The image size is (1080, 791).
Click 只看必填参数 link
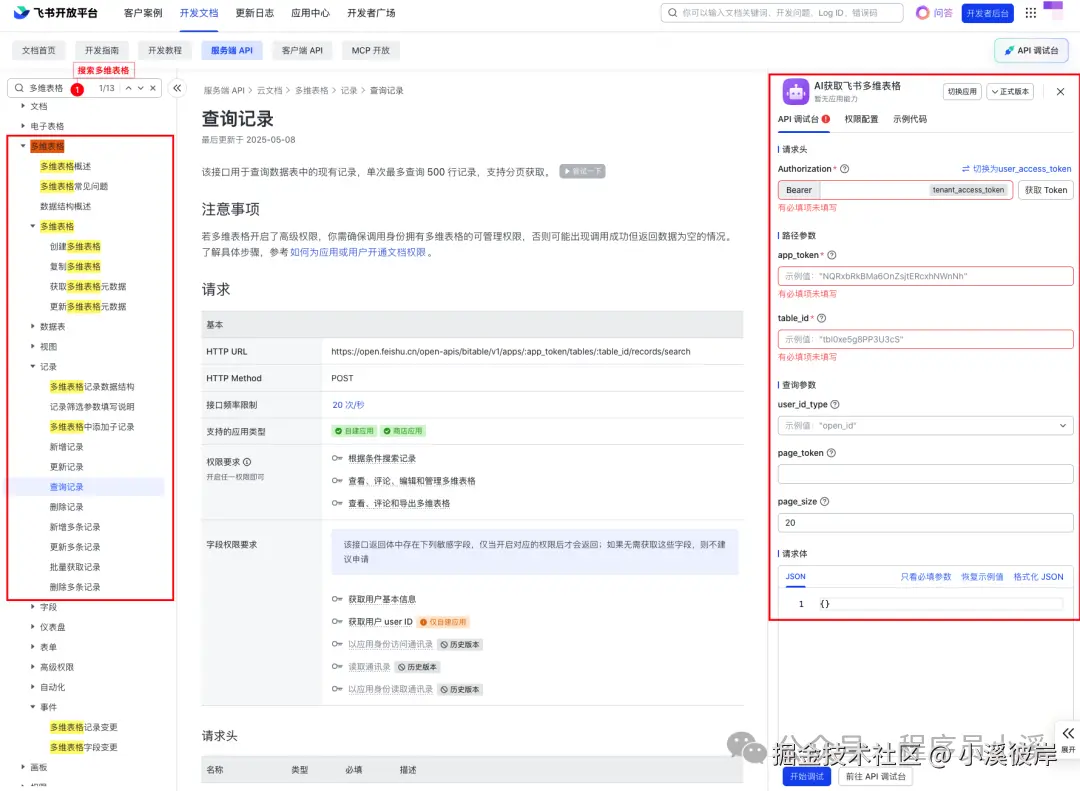tap(926, 577)
